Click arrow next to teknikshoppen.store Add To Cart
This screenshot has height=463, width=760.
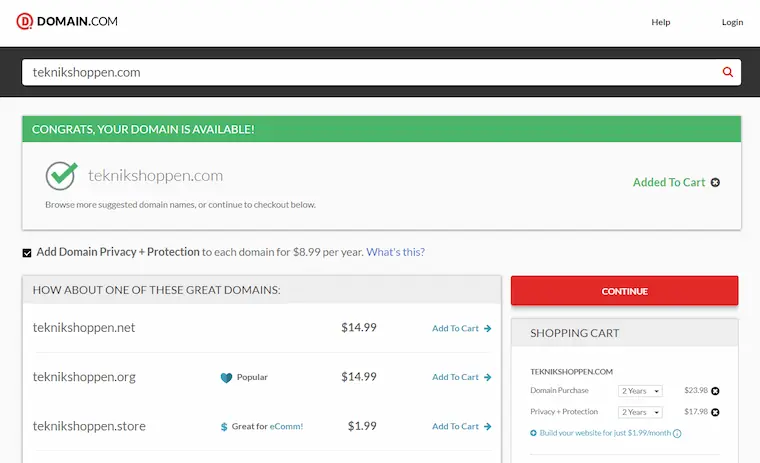tap(488, 426)
